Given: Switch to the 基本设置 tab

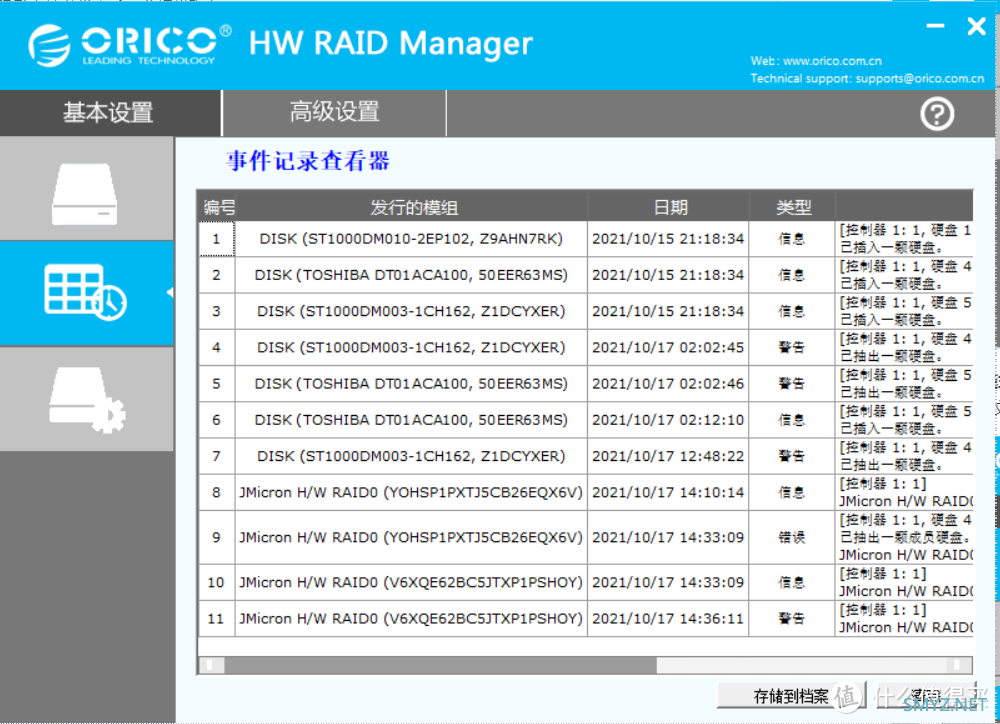Looking at the screenshot, I should click(110, 113).
